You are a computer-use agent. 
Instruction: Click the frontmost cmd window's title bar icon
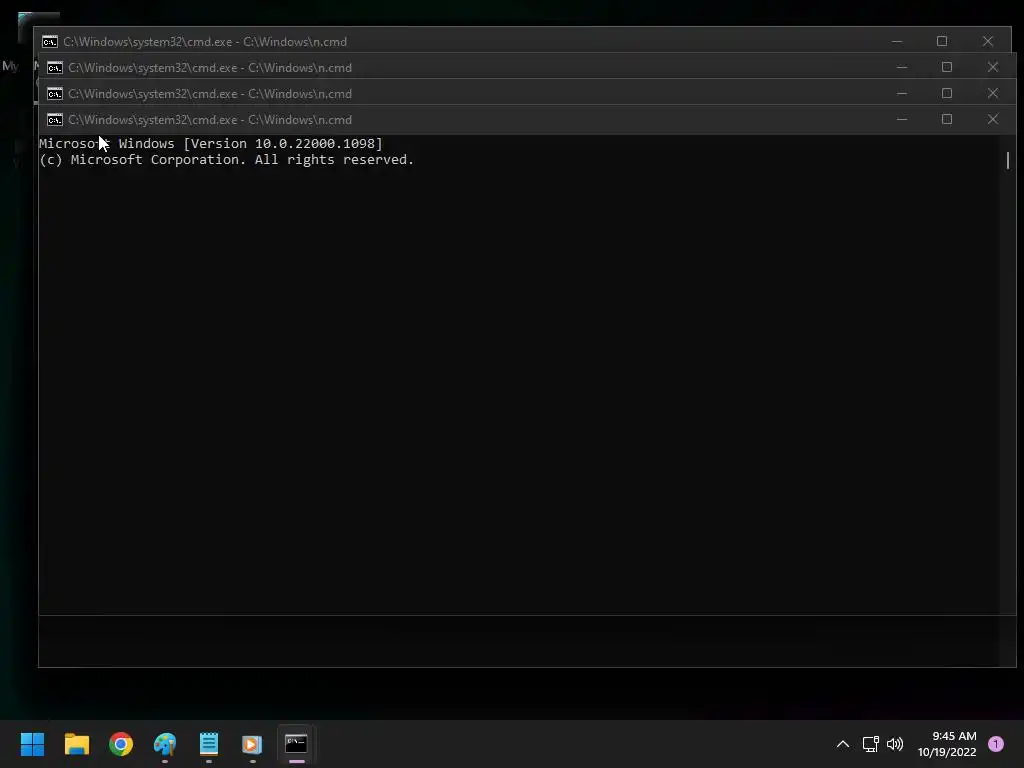coord(55,120)
